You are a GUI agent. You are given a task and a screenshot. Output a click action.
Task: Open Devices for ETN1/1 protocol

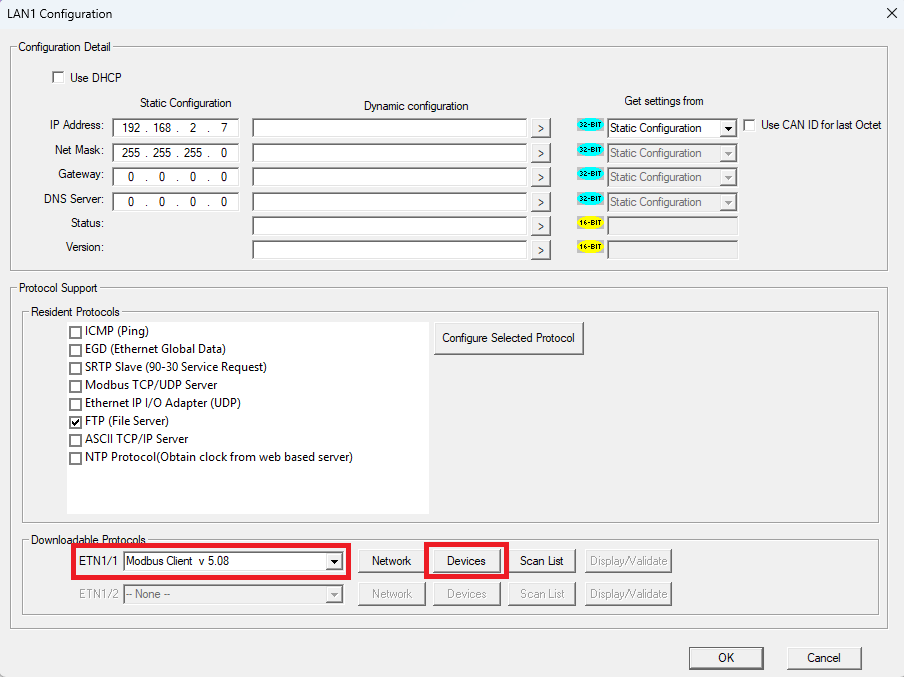(466, 561)
